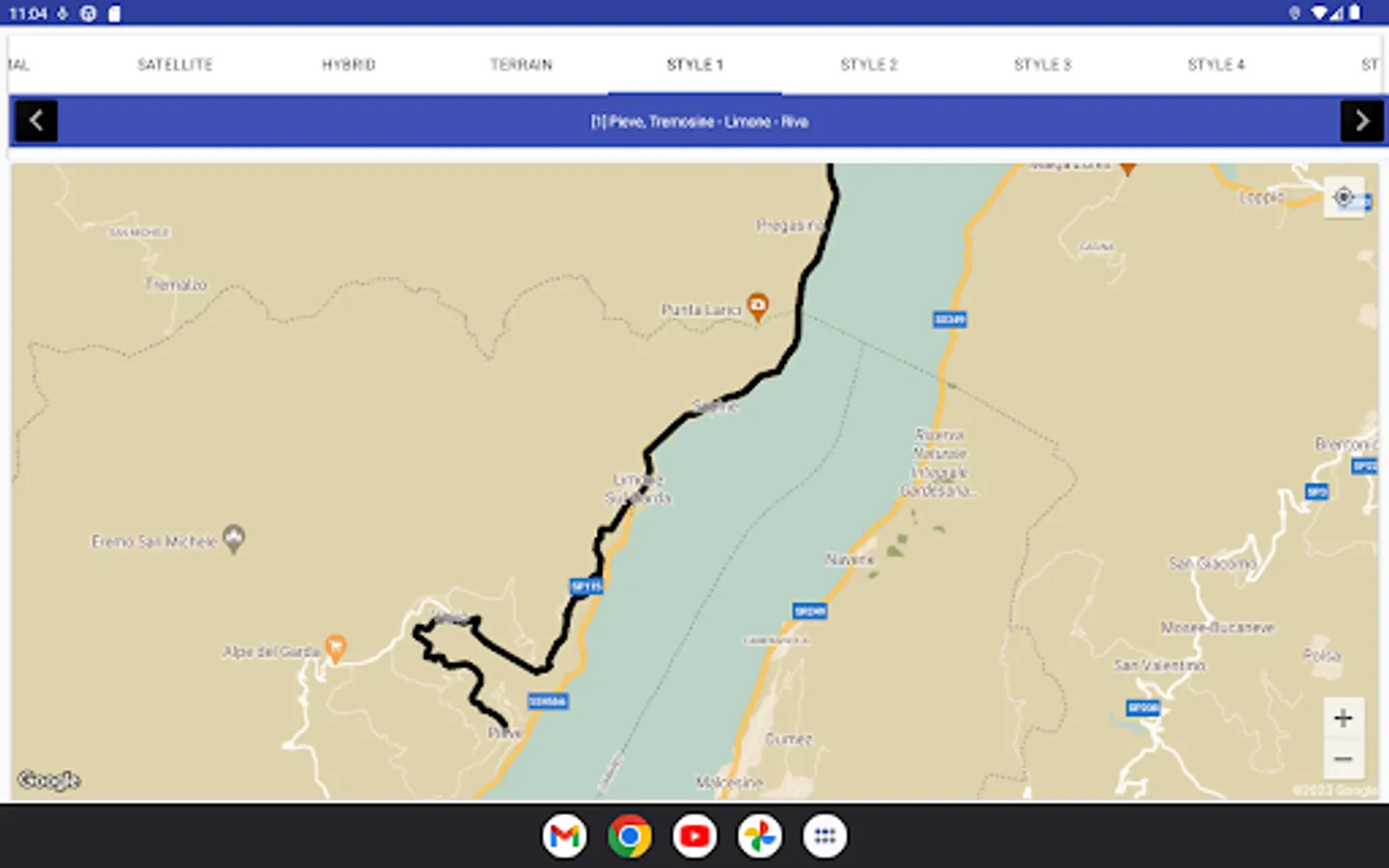Viewport: 1389px width, 868px height.
Task: Select the Style 4 tab
Action: point(1215,65)
